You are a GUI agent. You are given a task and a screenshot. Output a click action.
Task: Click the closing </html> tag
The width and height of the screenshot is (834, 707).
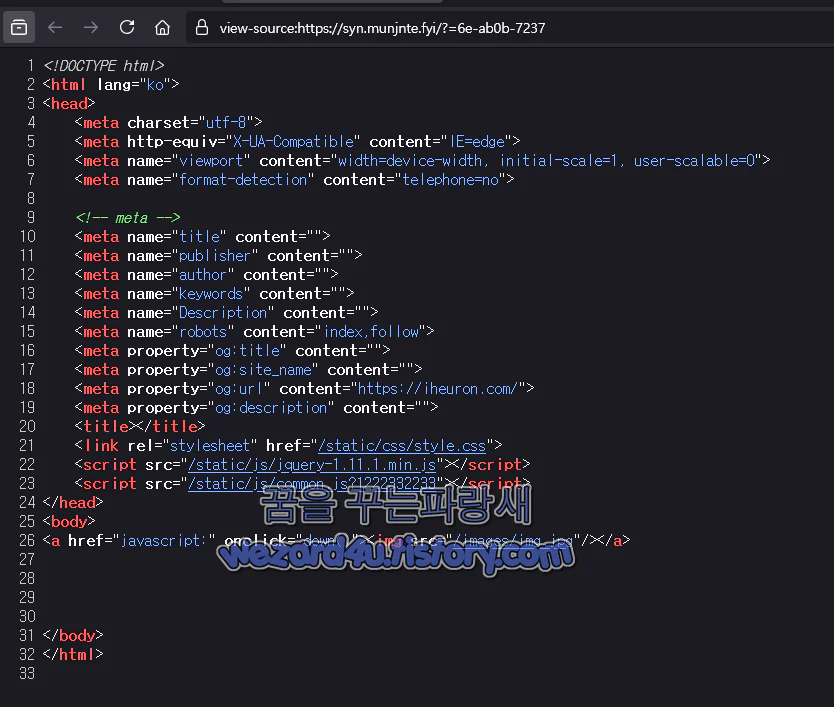(73, 654)
